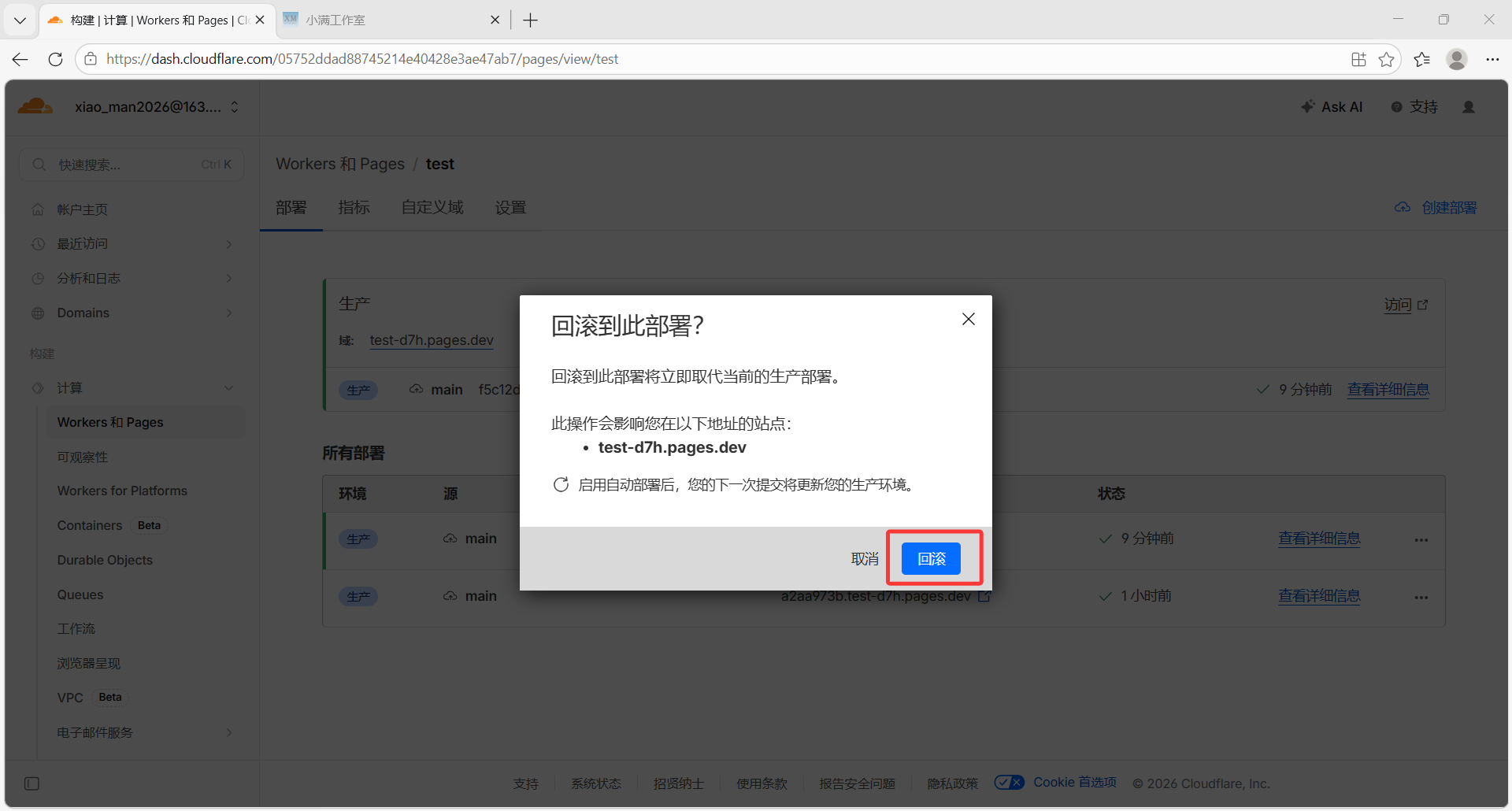The image size is (1512, 811).
Task: Collapse the 计算 sidebar section
Action: (x=228, y=388)
